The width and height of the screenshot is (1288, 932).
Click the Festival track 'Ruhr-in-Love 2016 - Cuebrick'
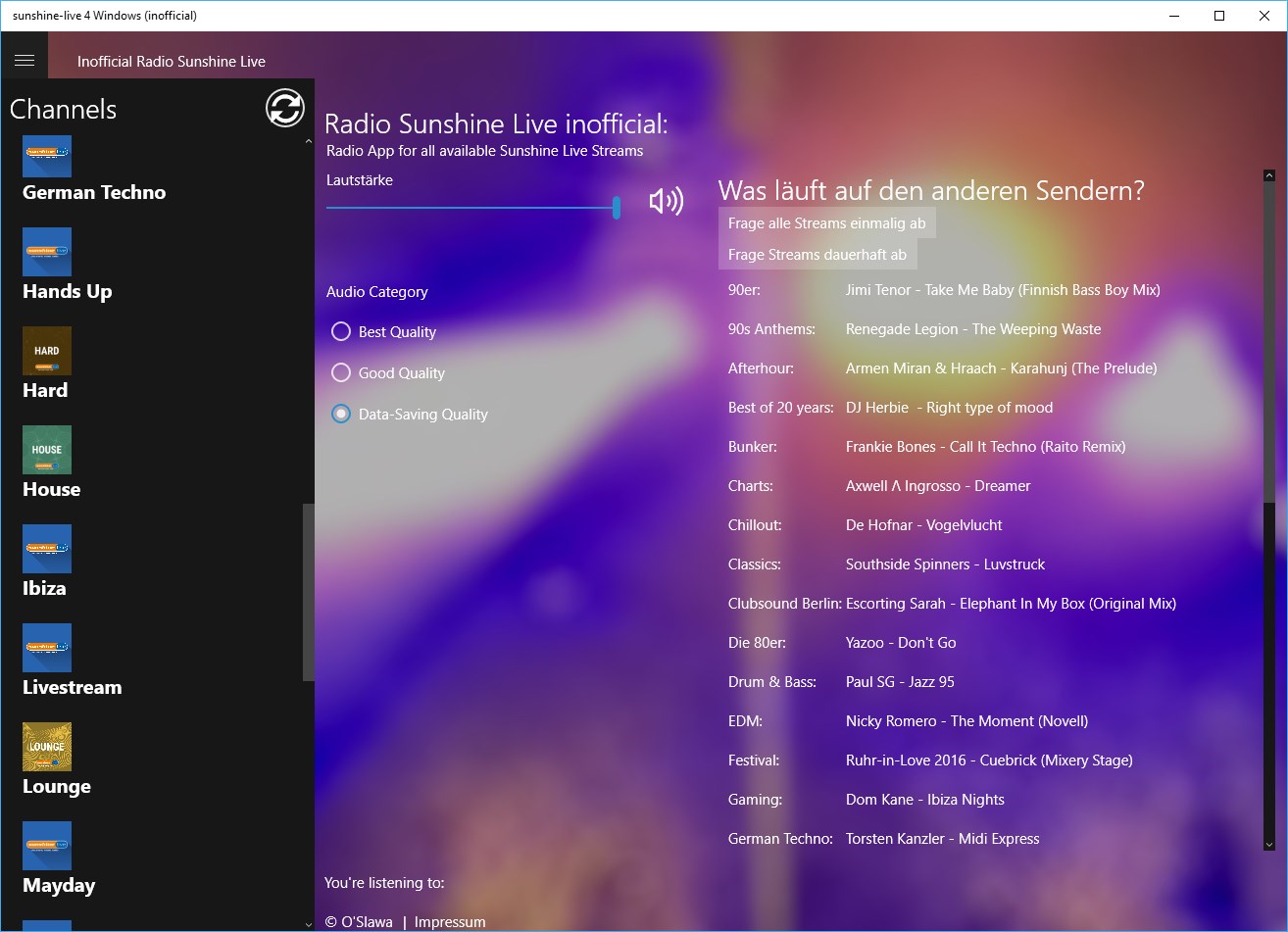pyautogui.click(x=989, y=760)
